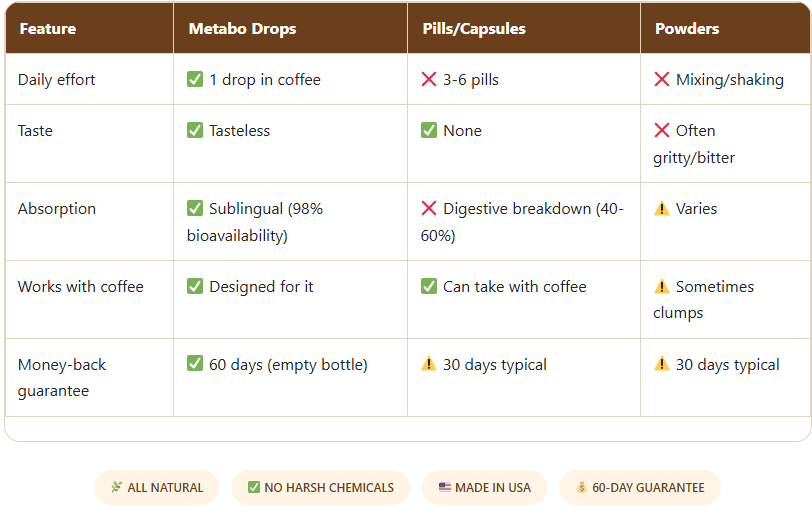812x514 pixels.
Task: Click the red X next to '3-6 pills'
Action: (429, 79)
